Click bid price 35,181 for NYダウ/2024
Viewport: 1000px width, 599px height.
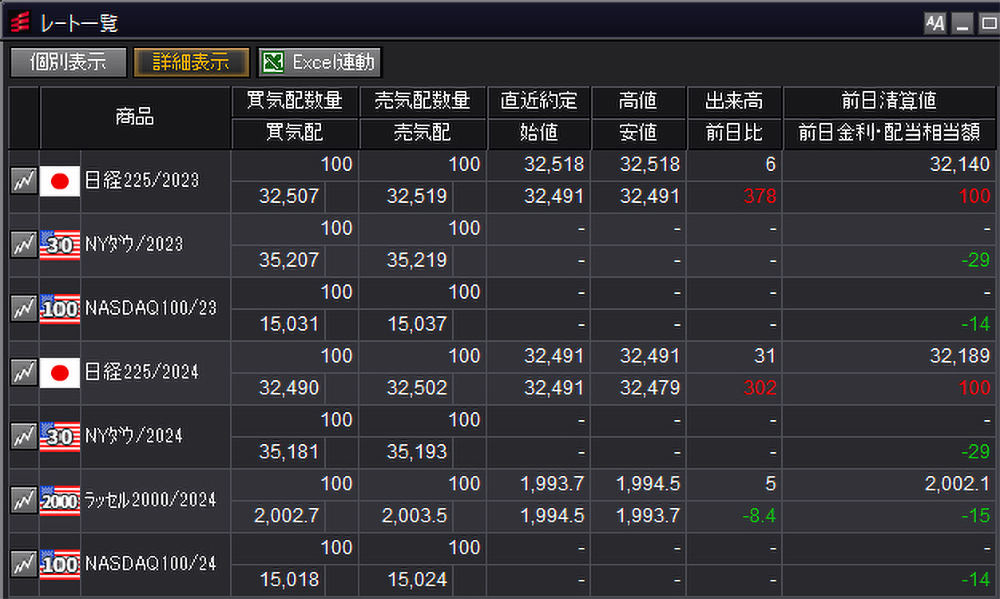pos(289,452)
